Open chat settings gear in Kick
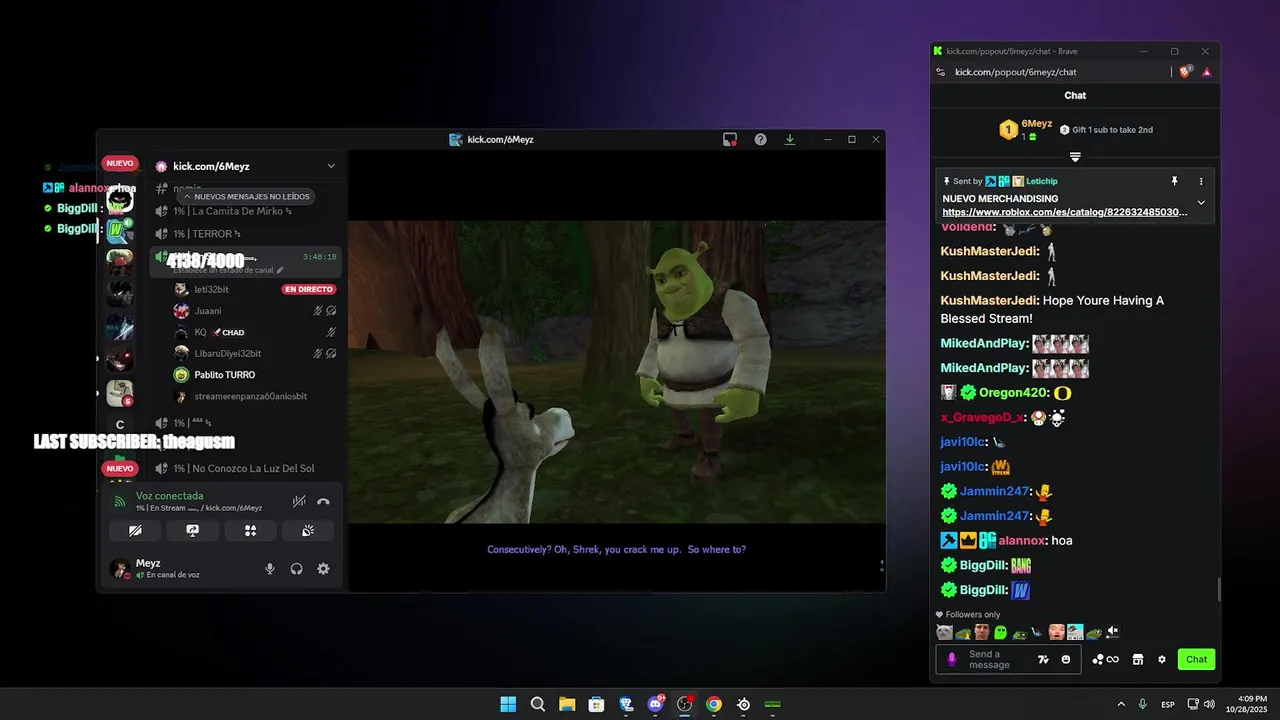 point(1162,659)
